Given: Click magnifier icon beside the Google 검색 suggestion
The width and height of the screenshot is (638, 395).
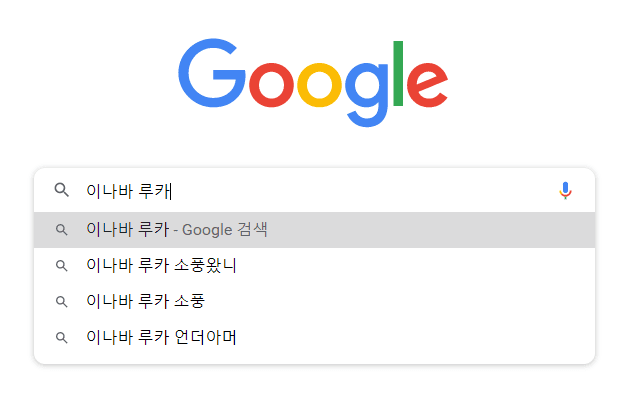Looking at the screenshot, I should (x=61, y=230).
